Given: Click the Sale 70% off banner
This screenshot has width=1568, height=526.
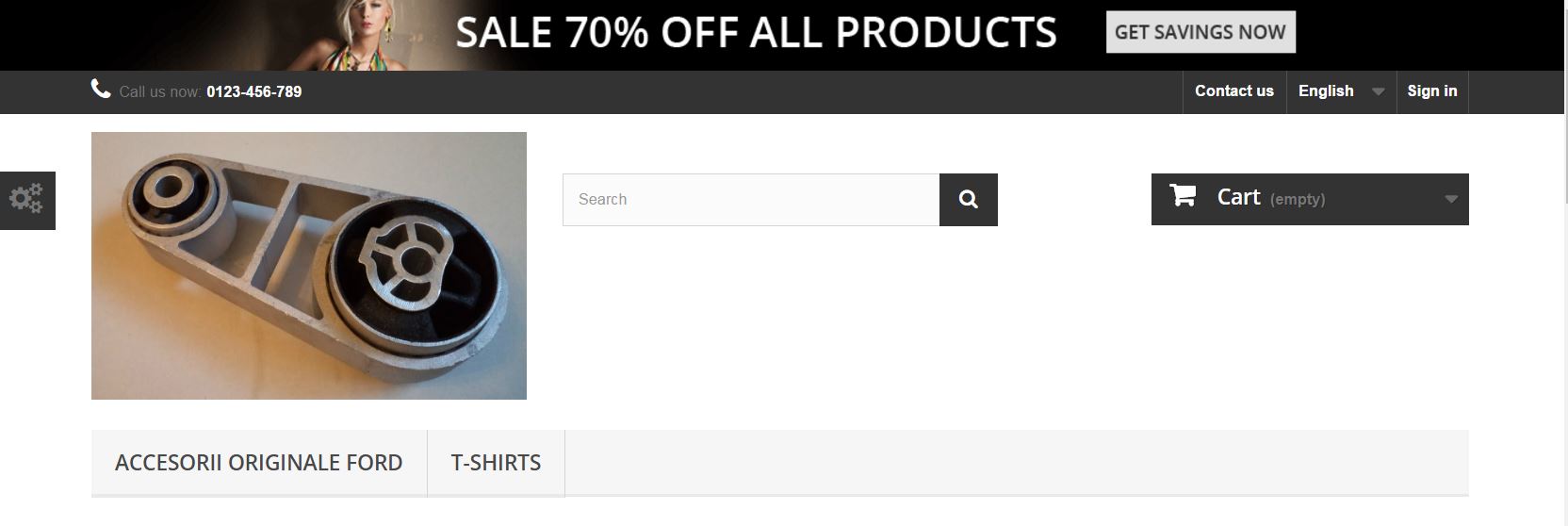Looking at the screenshot, I should [756, 32].
